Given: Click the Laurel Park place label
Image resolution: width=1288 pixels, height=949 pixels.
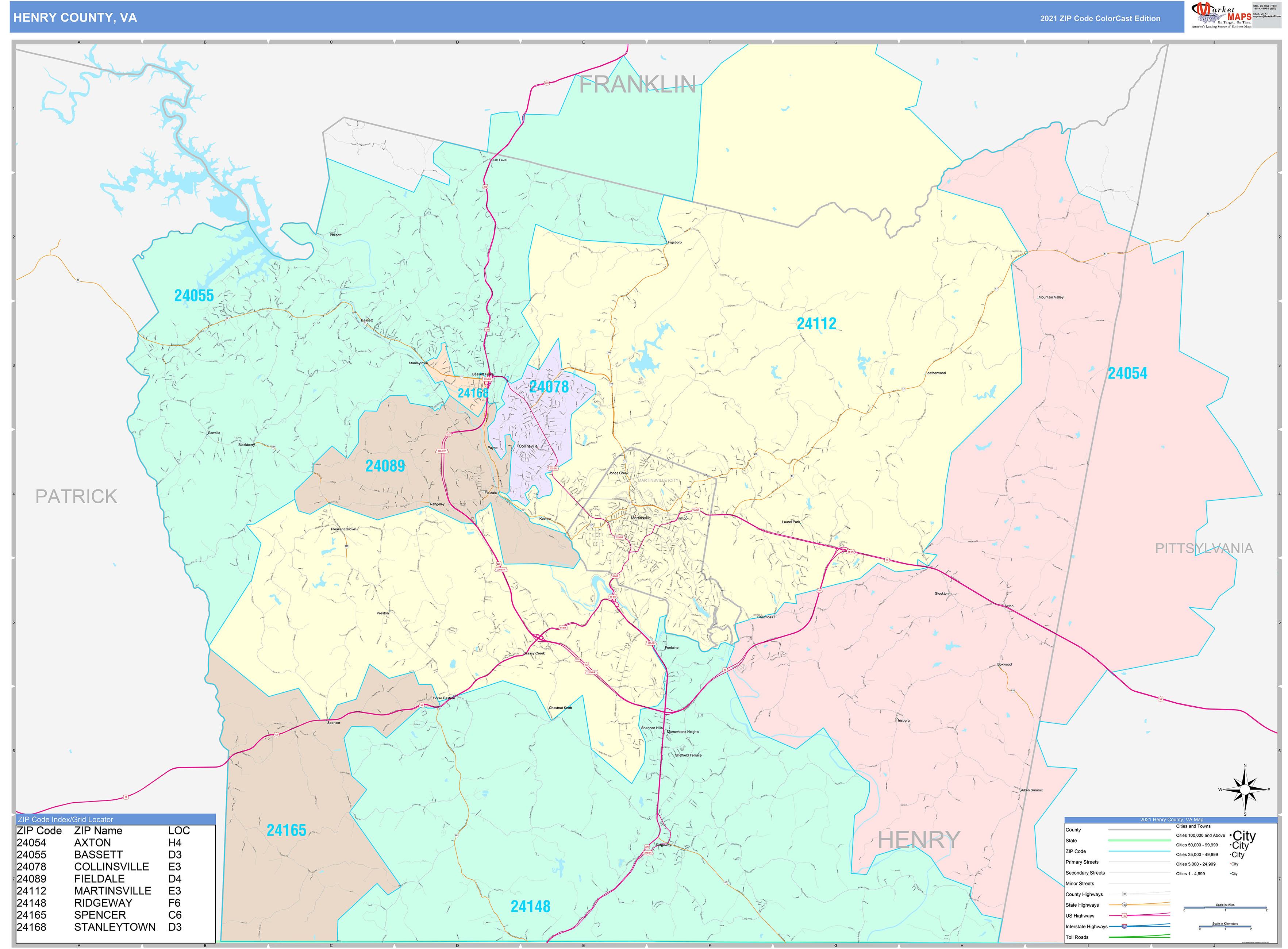Looking at the screenshot, I should (x=791, y=522).
